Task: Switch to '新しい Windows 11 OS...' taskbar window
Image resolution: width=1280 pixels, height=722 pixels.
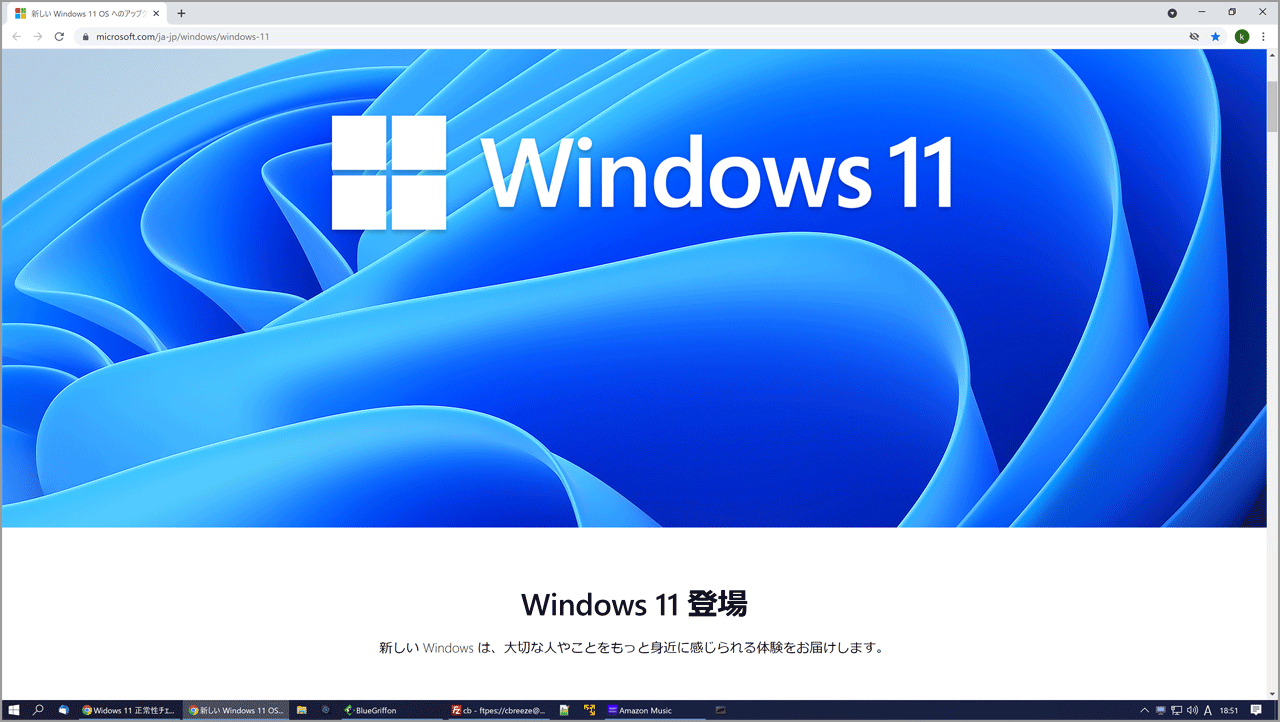Action: coord(236,710)
